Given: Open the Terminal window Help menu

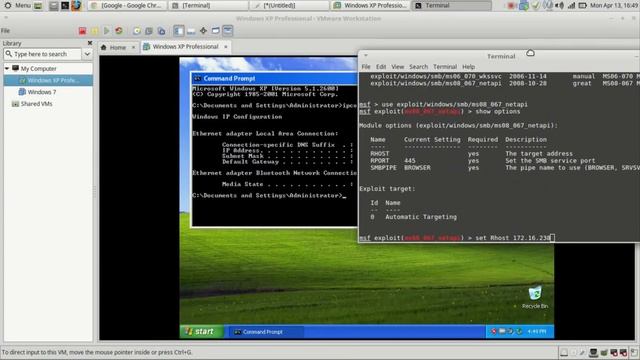Looking at the screenshot, I should tap(468, 67).
